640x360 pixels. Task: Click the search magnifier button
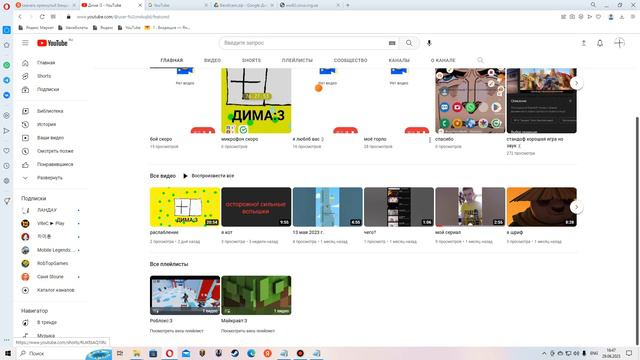(409, 43)
